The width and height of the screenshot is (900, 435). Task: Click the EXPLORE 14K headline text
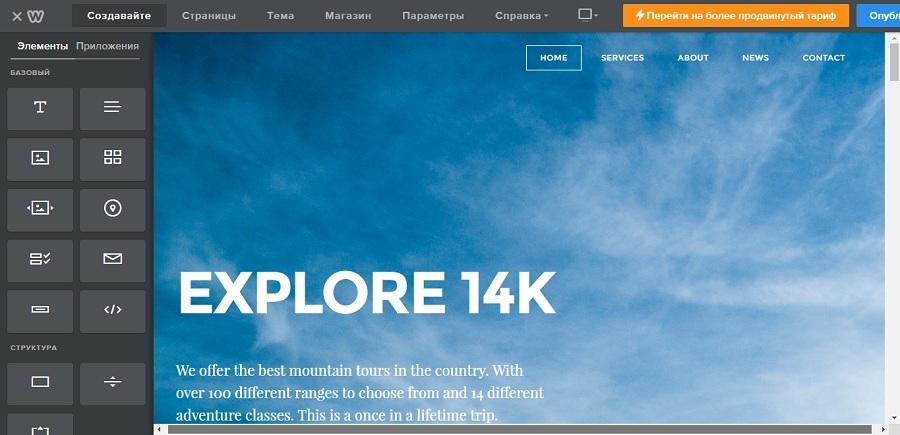coord(367,293)
